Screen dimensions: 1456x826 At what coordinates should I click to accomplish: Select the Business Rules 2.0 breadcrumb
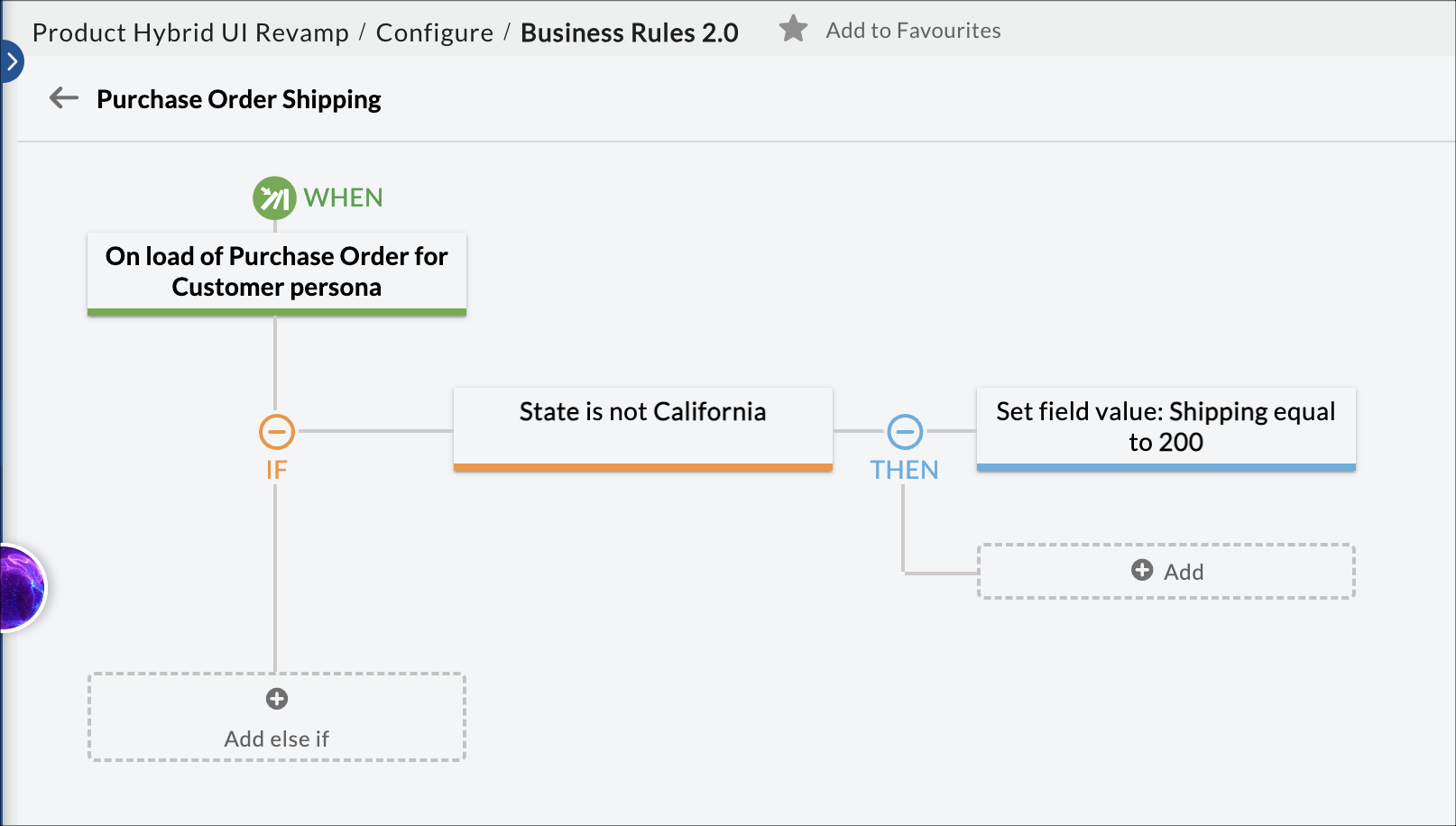click(629, 32)
